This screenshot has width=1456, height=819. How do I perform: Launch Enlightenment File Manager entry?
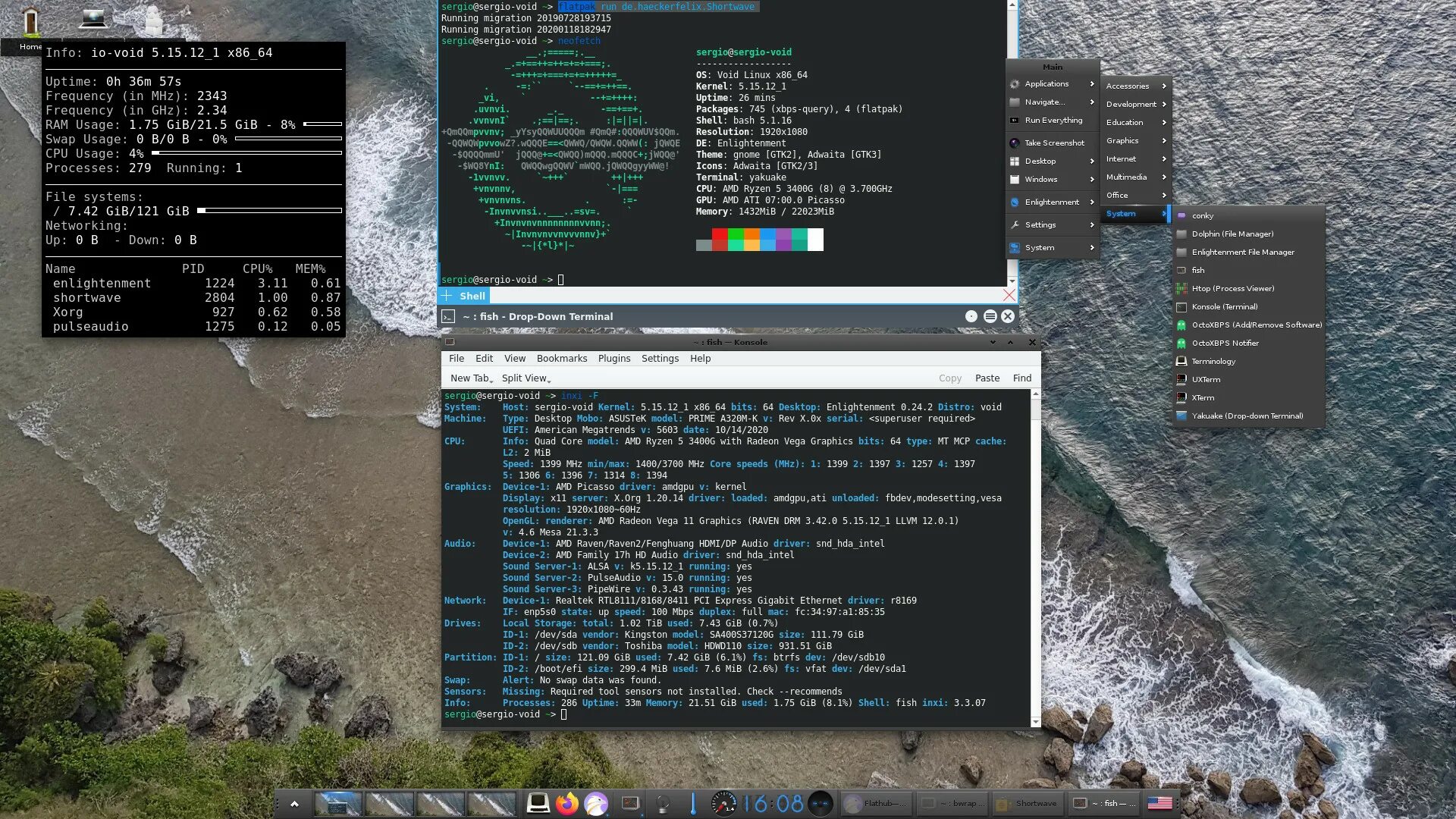coord(1248,252)
